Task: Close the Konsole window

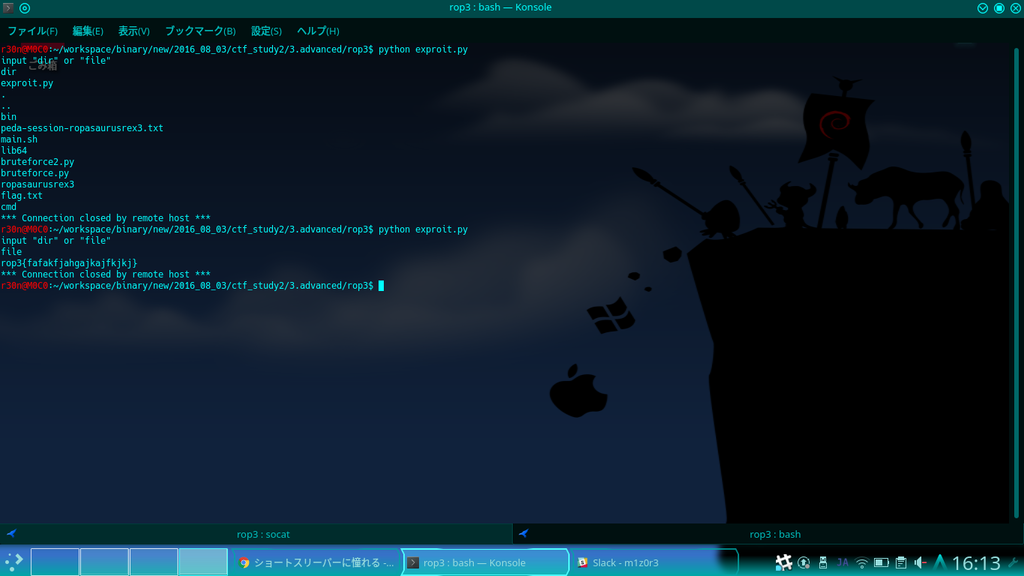Action: click(1016, 8)
